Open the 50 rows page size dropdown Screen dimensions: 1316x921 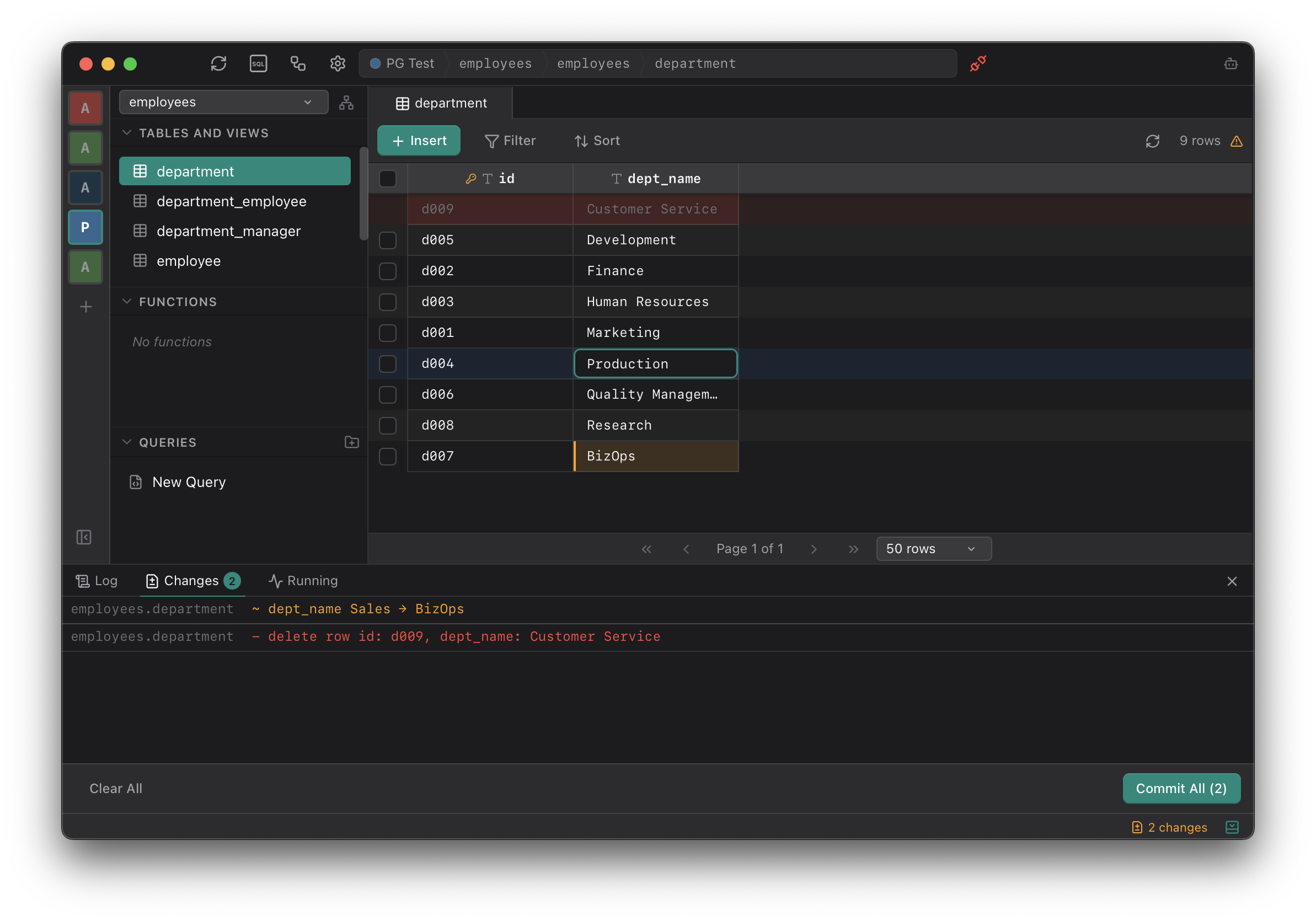tap(933, 549)
